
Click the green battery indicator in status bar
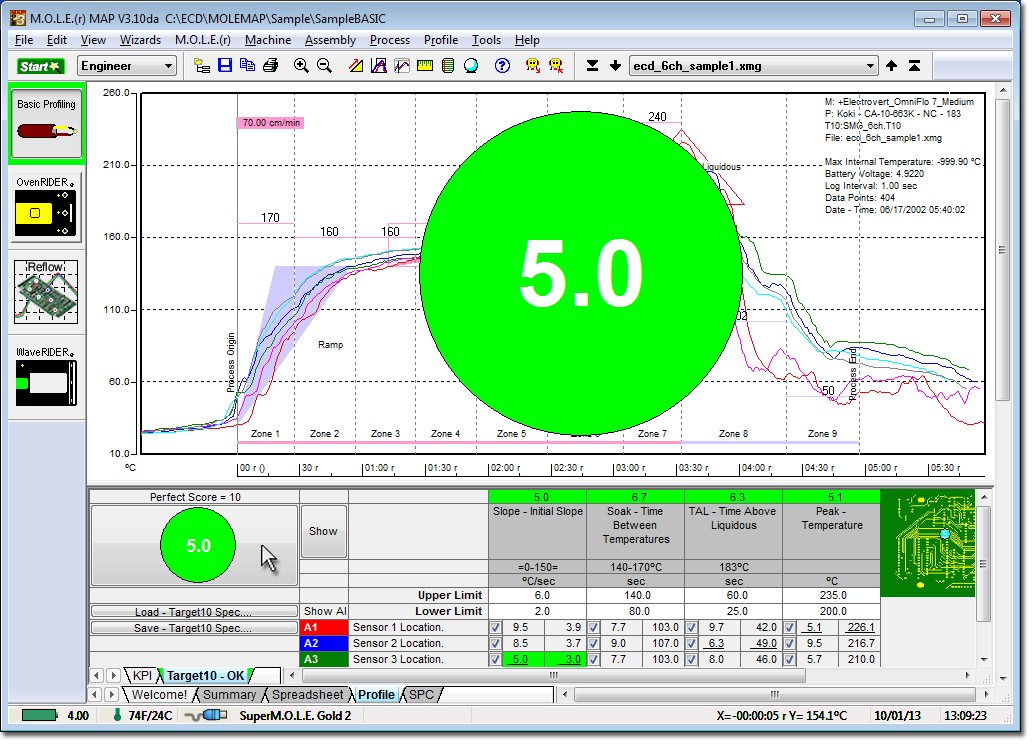click(39, 716)
